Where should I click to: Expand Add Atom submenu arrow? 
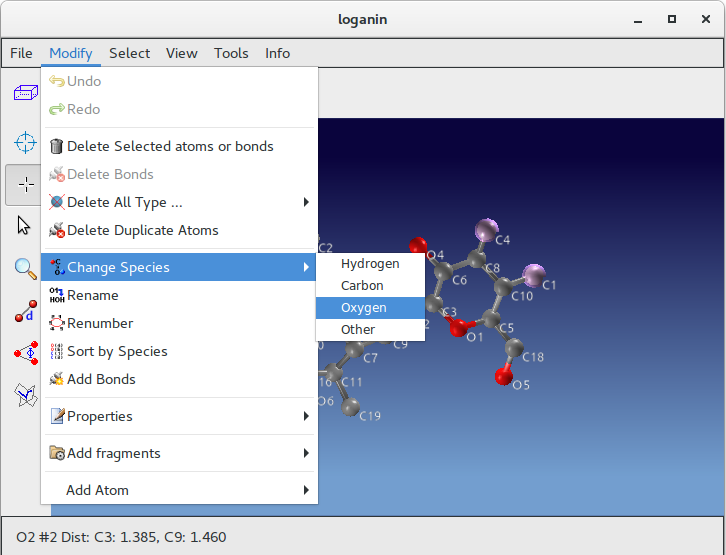point(306,490)
